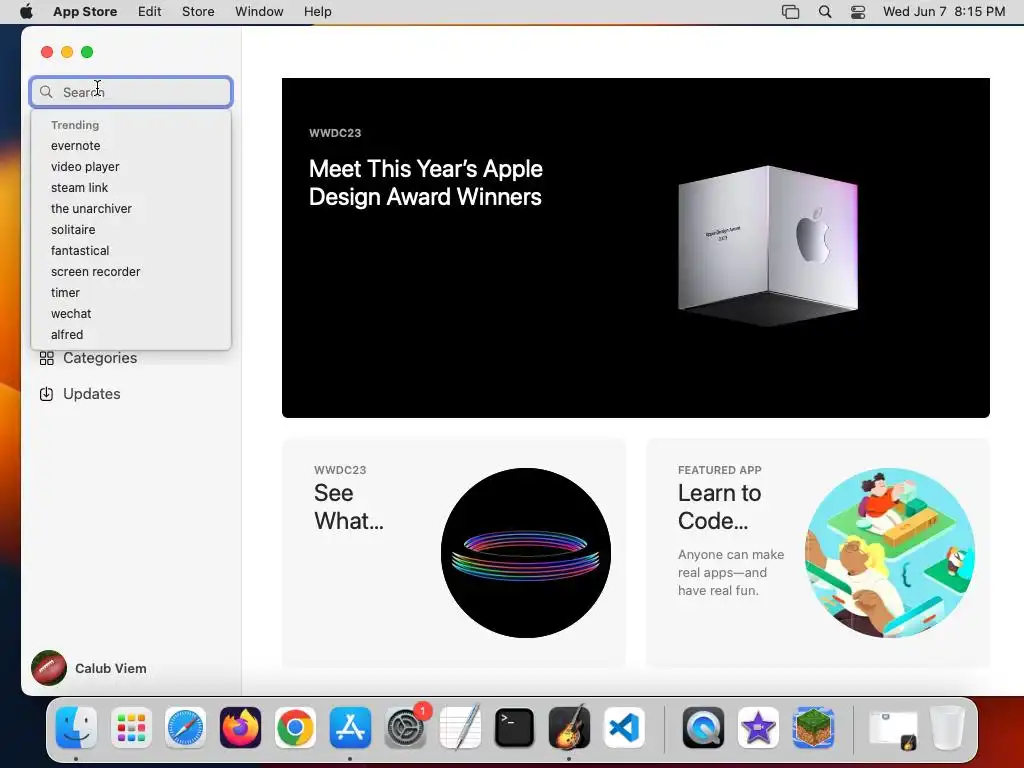The height and width of the screenshot is (768, 1024).
Task: Launch Terminal from the Dock
Action: click(x=515, y=728)
